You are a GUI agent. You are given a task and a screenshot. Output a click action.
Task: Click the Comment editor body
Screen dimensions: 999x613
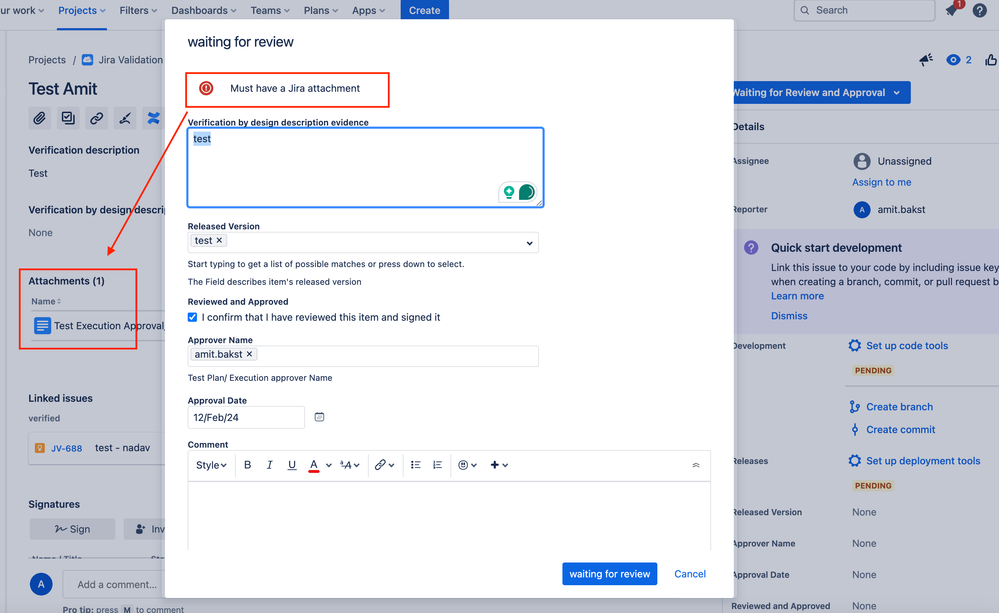point(449,515)
